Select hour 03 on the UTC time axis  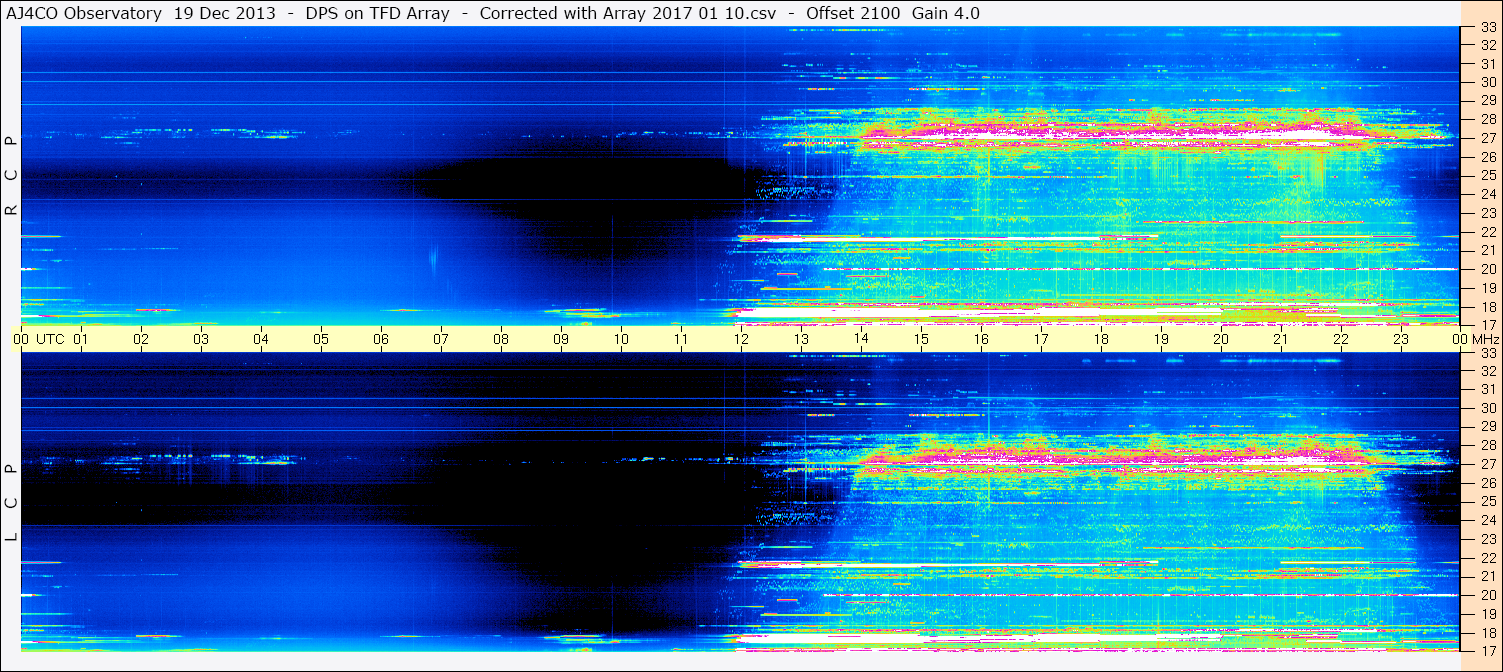coord(201,339)
